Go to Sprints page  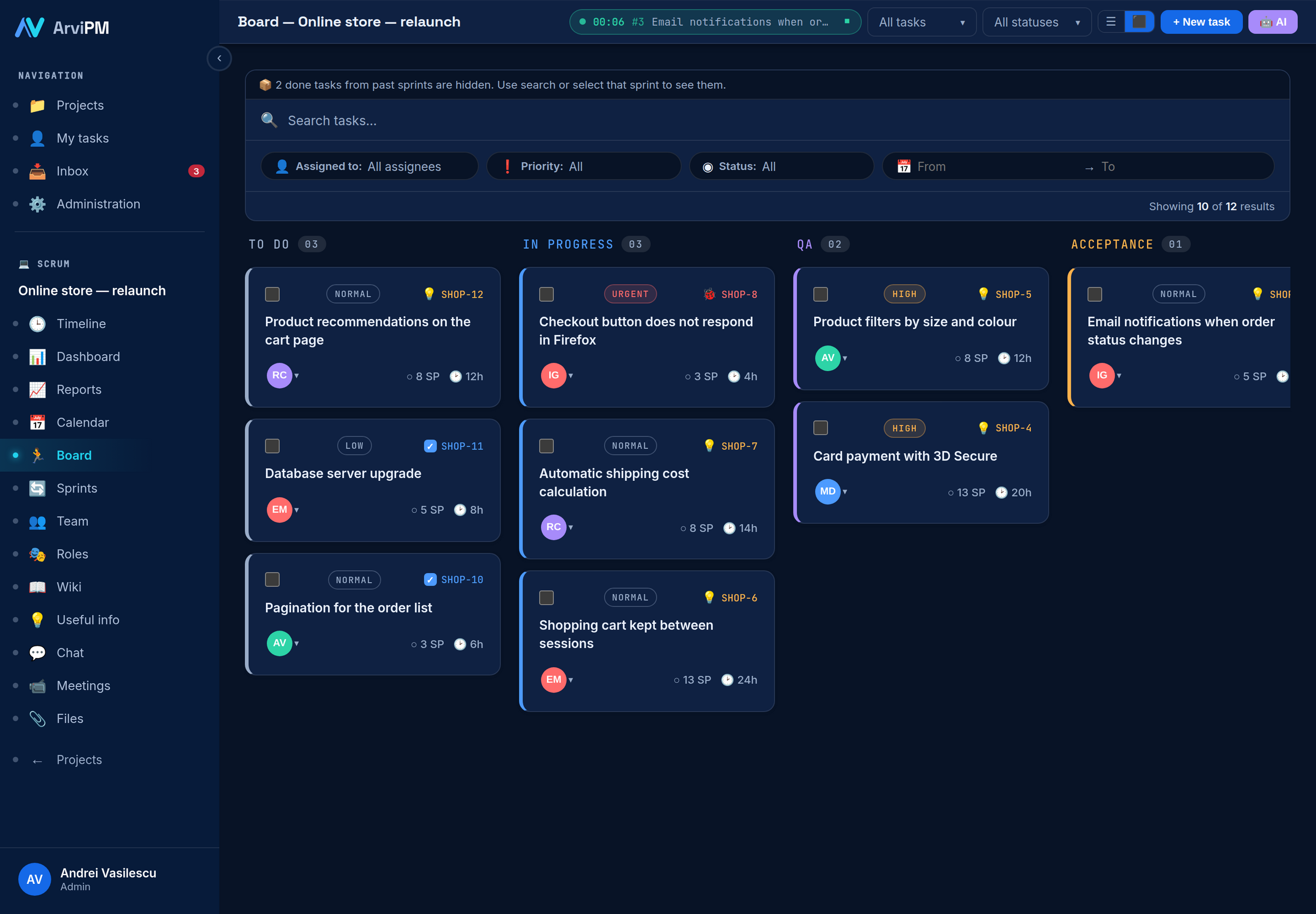coord(110,488)
